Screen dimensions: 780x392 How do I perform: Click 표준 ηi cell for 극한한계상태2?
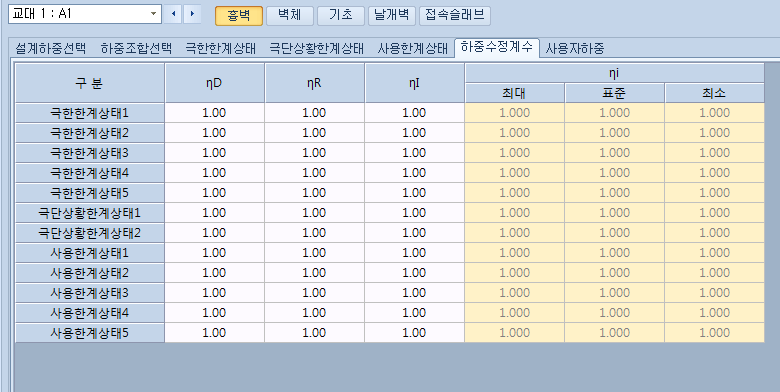coord(614,133)
